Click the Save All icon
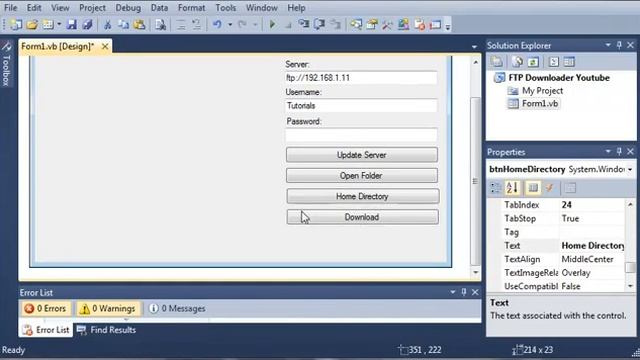 click(87, 24)
